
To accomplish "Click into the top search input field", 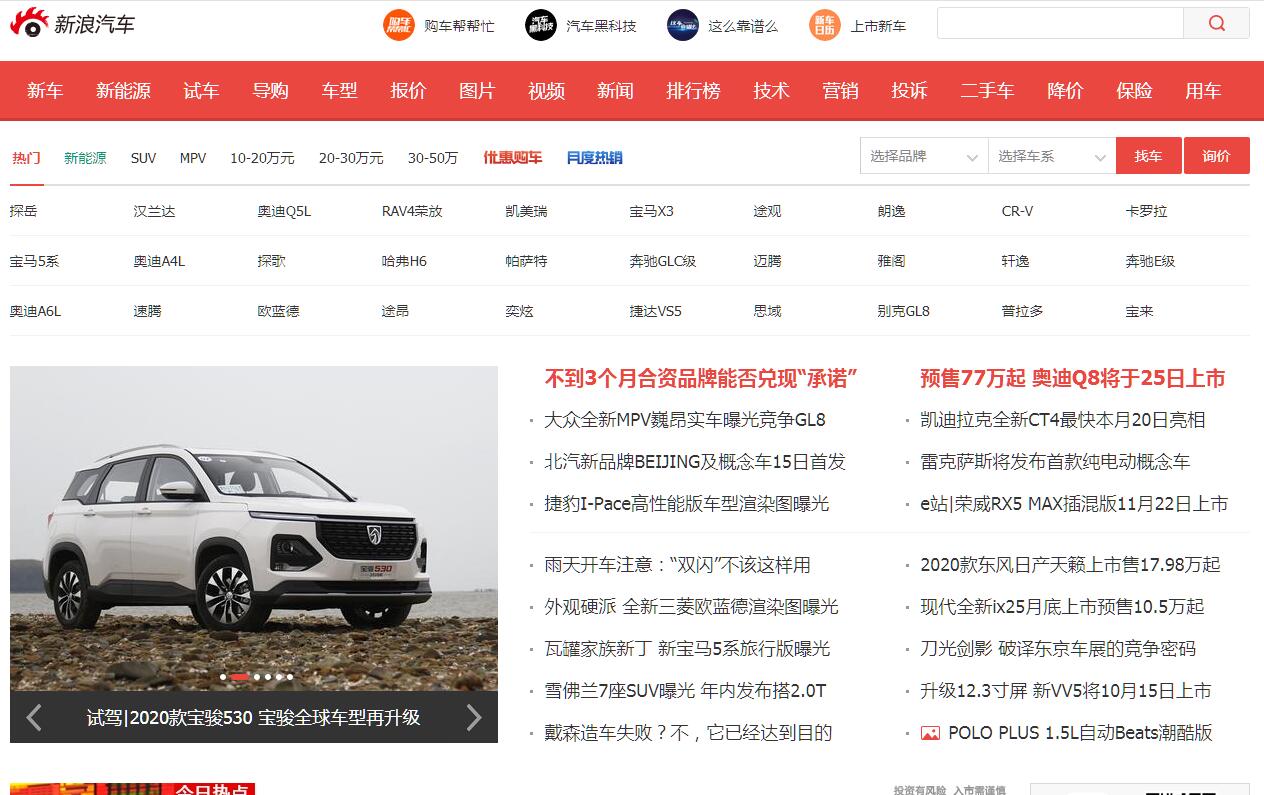I will pyautogui.click(x=1059, y=24).
